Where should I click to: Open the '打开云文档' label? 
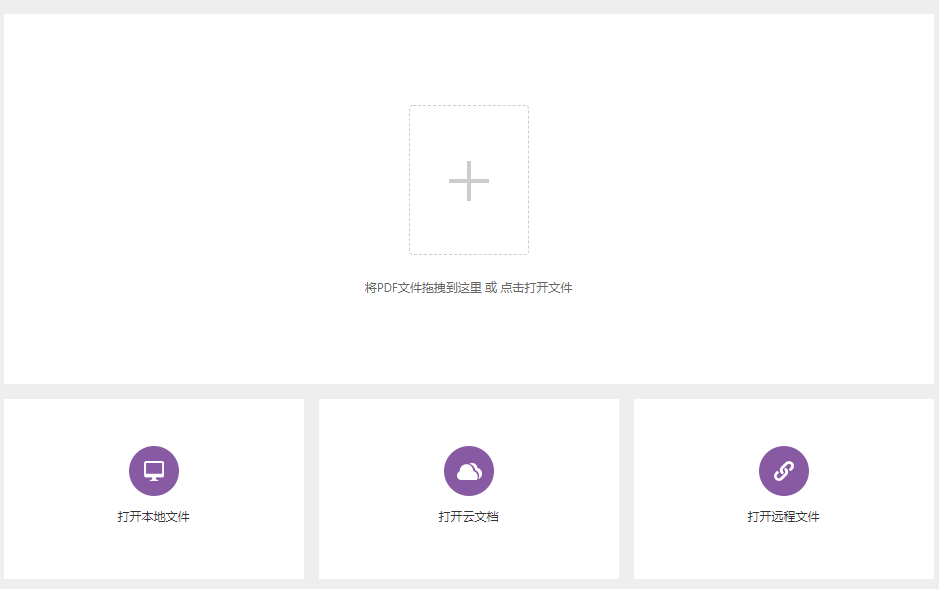469,517
